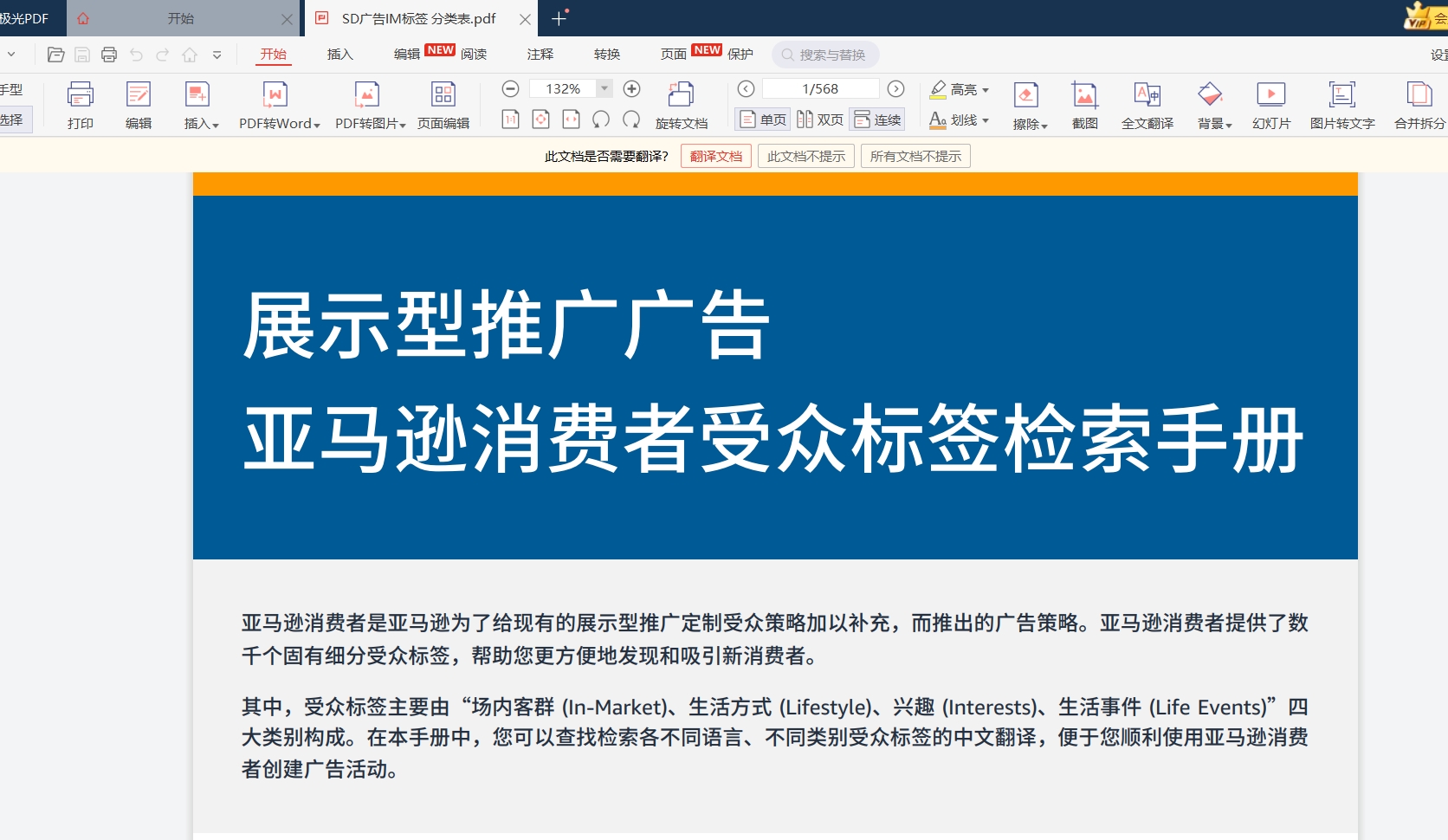Set actual size 1:1 view
This screenshot has height=840, width=1448.
click(x=511, y=119)
